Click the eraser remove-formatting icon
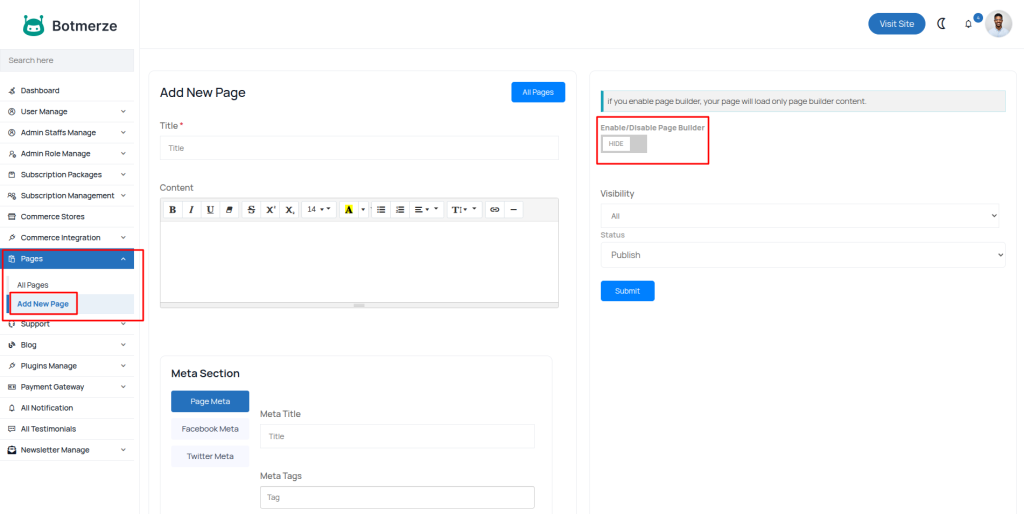 point(229,210)
